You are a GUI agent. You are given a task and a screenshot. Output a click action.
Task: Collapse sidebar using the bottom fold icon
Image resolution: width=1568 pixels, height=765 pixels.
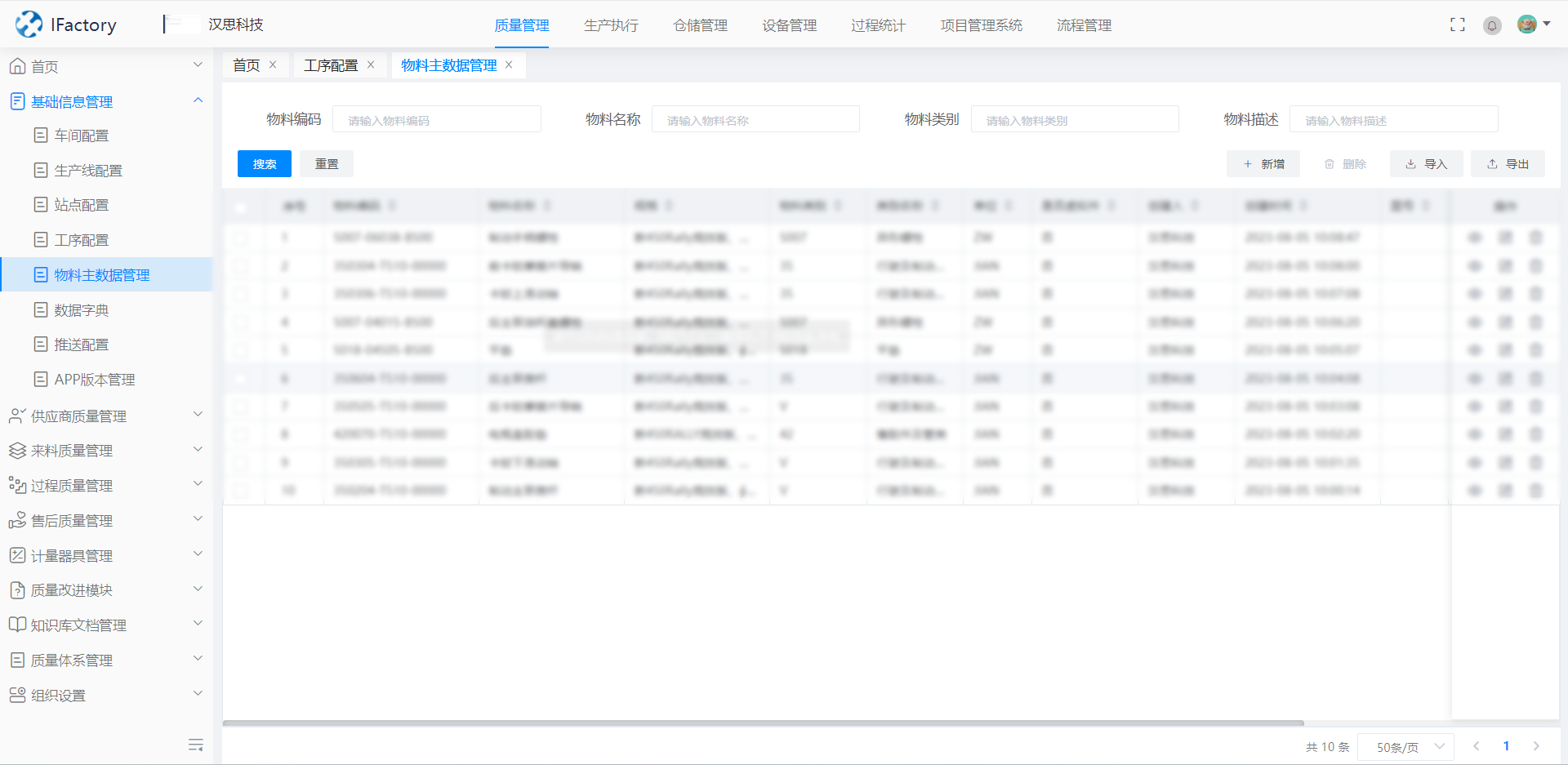tap(195, 745)
